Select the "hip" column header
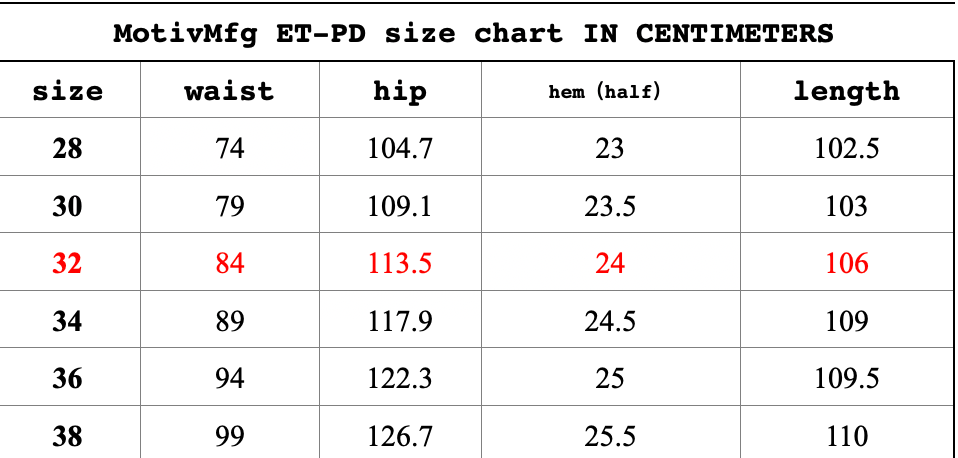 [400, 92]
